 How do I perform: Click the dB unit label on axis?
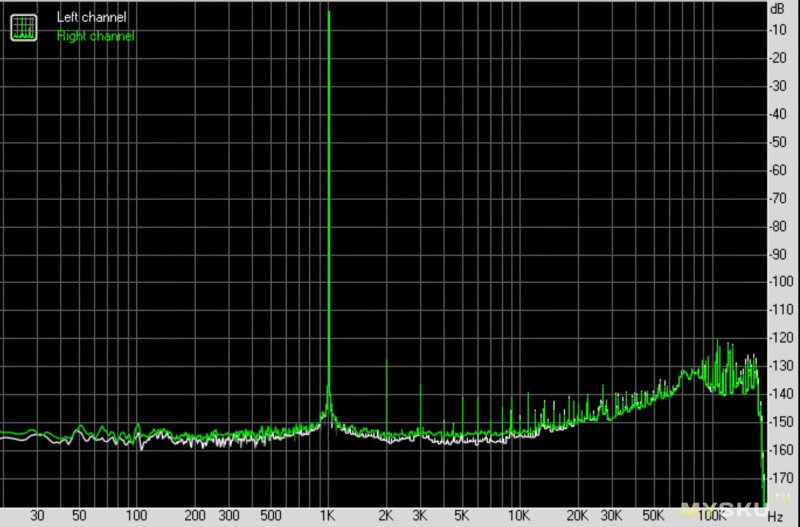pos(776,8)
